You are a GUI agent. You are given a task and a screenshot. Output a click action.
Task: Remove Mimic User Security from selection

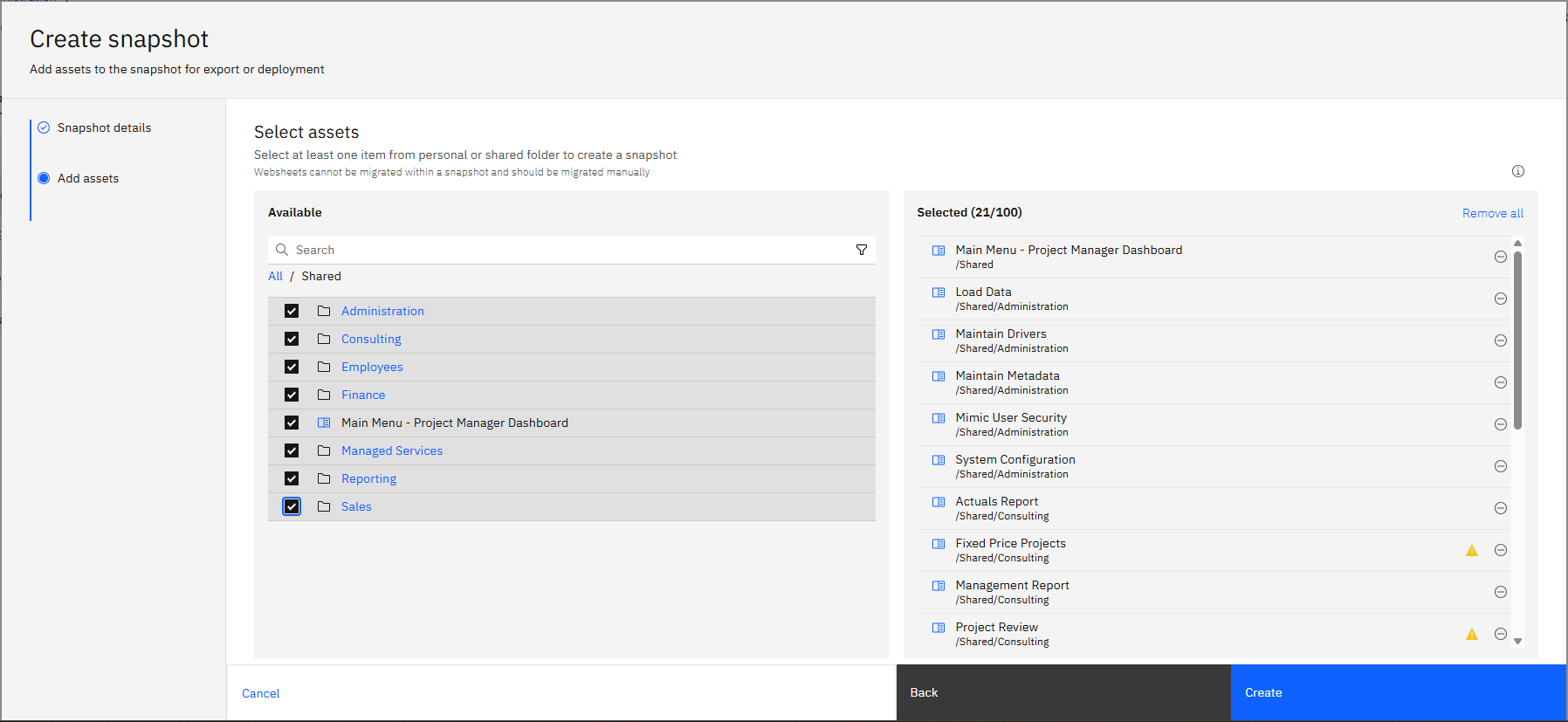1500,424
